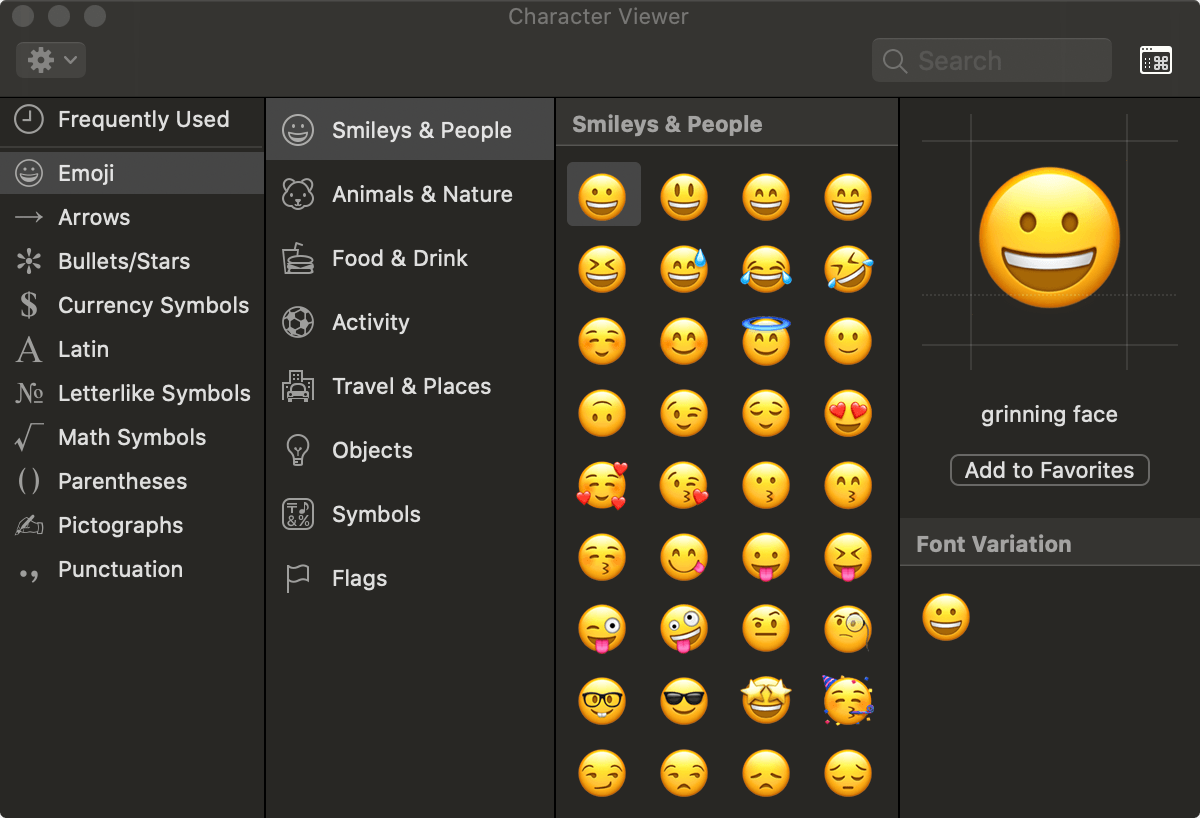
Task: Select the sunglasses face emoji
Action: pos(684,701)
